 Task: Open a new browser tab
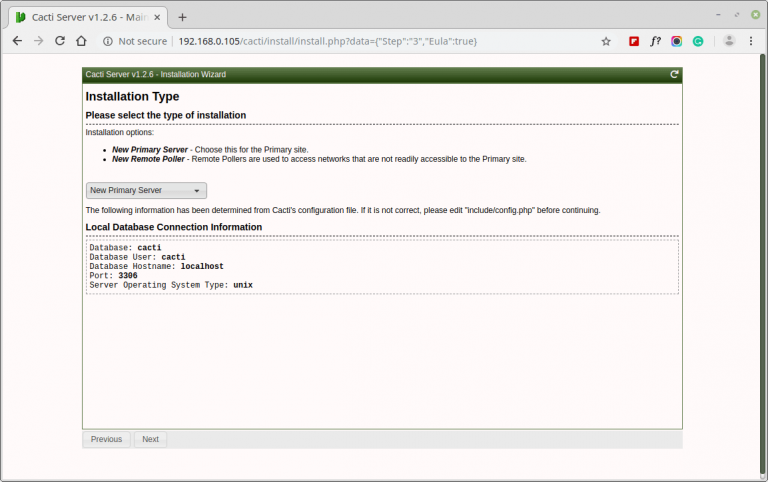pos(182,17)
